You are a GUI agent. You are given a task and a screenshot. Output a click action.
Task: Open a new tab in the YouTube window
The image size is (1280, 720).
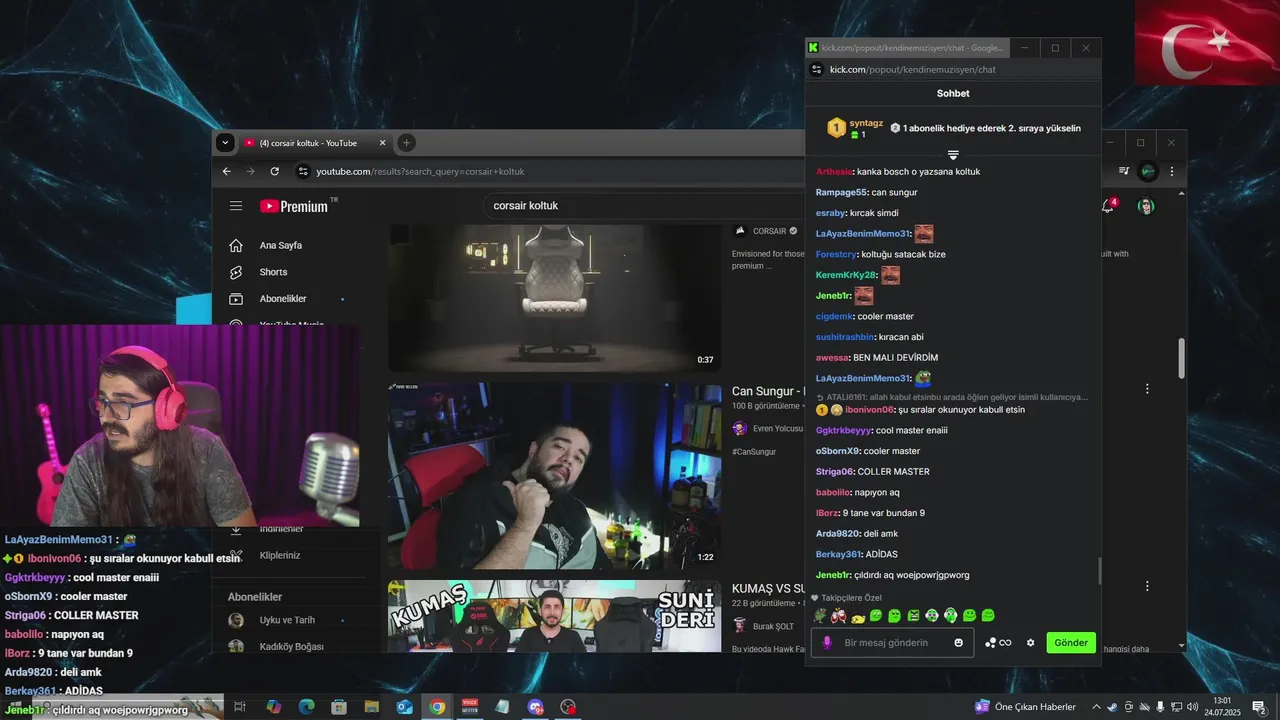(x=406, y=143)
